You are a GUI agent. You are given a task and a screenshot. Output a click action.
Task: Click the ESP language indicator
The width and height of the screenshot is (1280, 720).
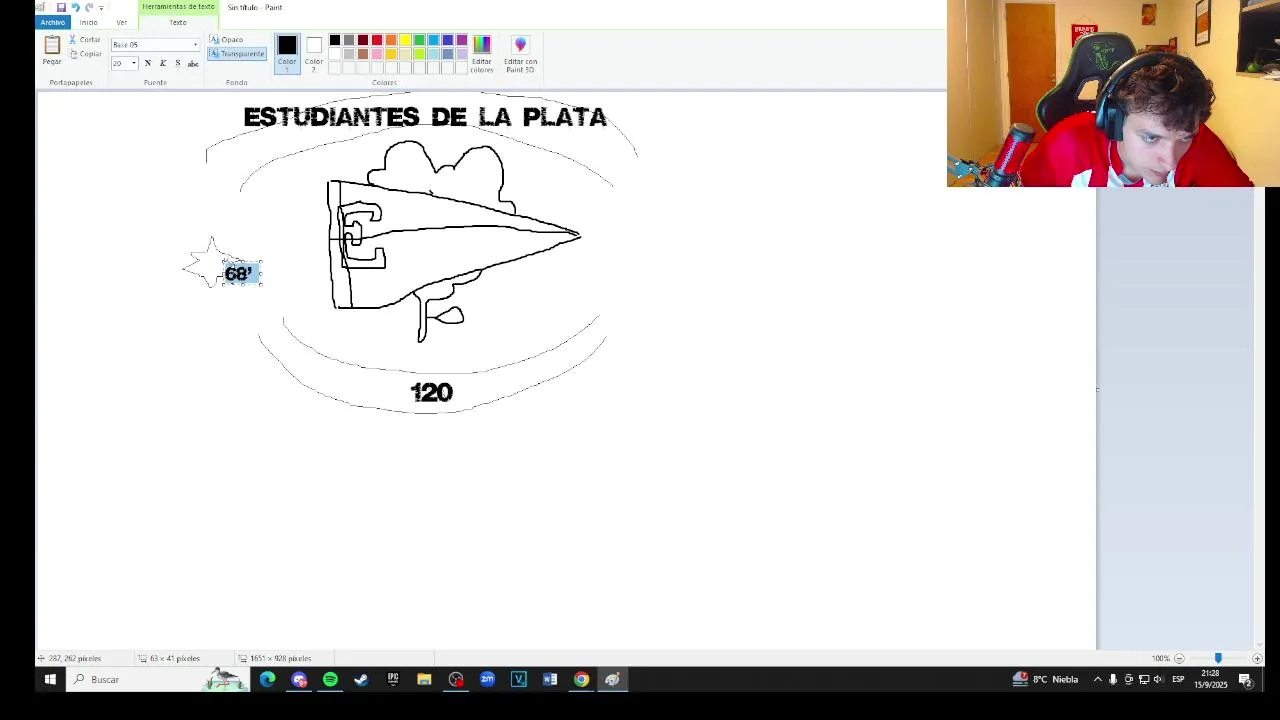1178,679
